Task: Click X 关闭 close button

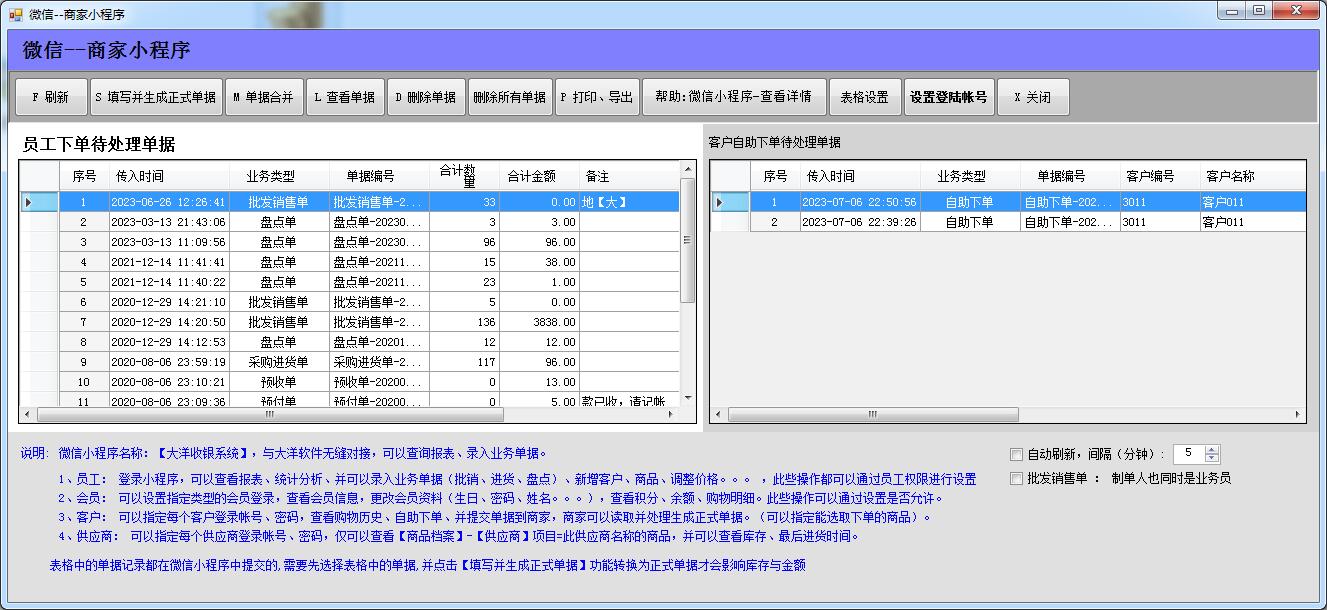Action: coord(1033,97)
